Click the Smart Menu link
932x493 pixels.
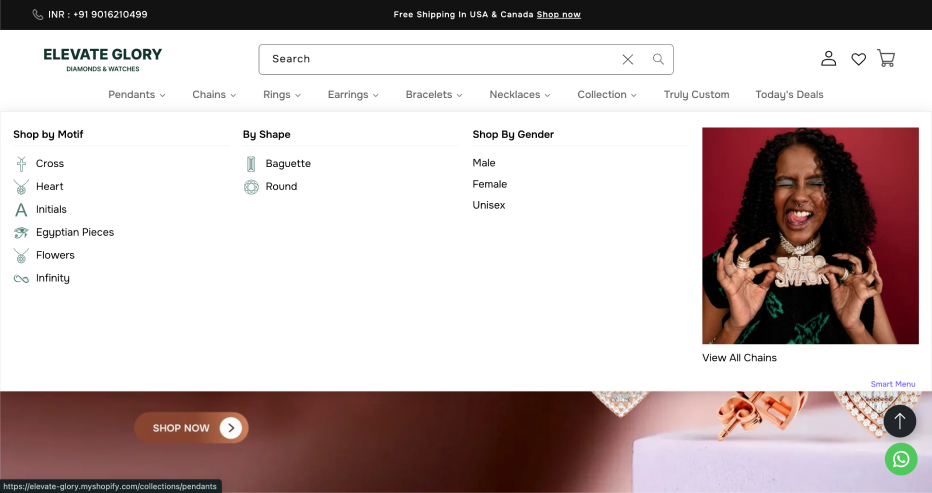(893, 384)
